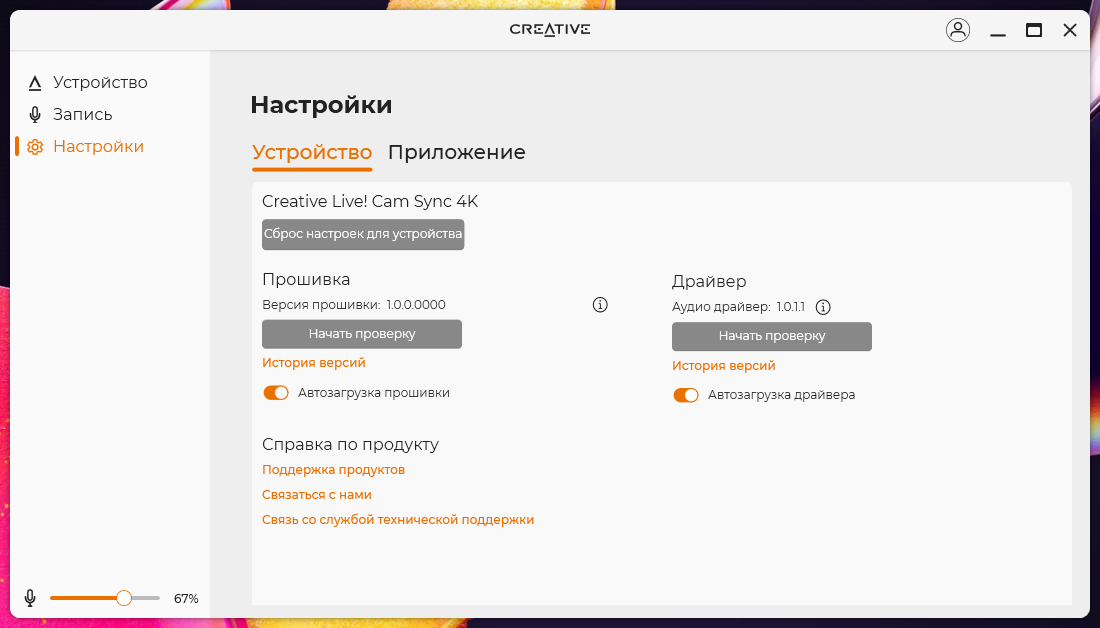Open Устройство section in sidebar

coord(100,83)
